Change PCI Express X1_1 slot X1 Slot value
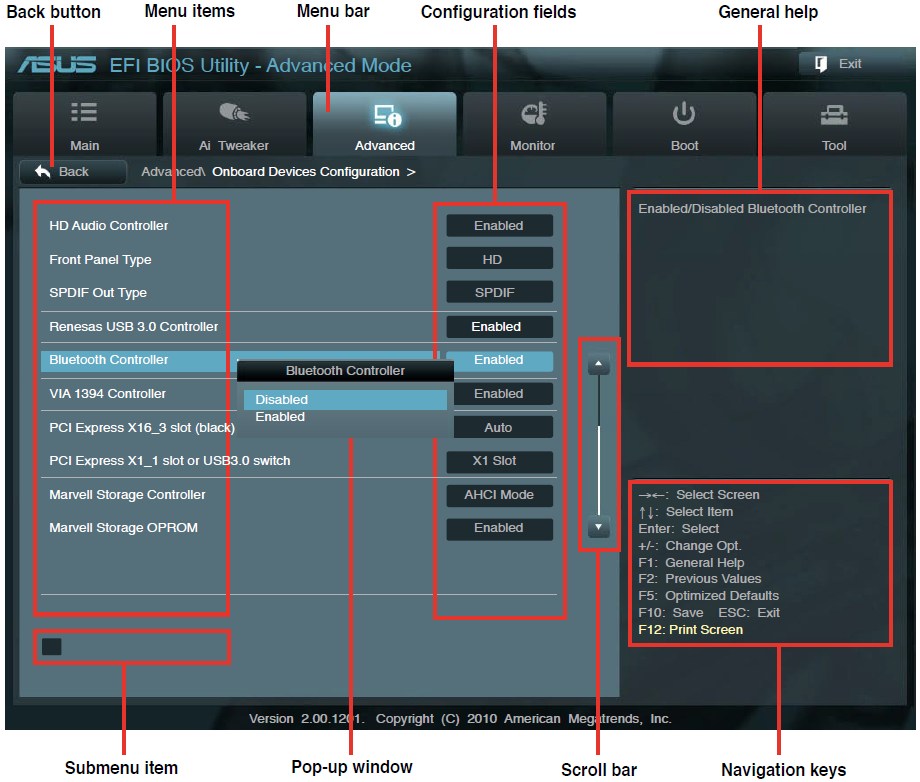Image resolution: width=920 pixels, height=782 pixels. [498, 461]
